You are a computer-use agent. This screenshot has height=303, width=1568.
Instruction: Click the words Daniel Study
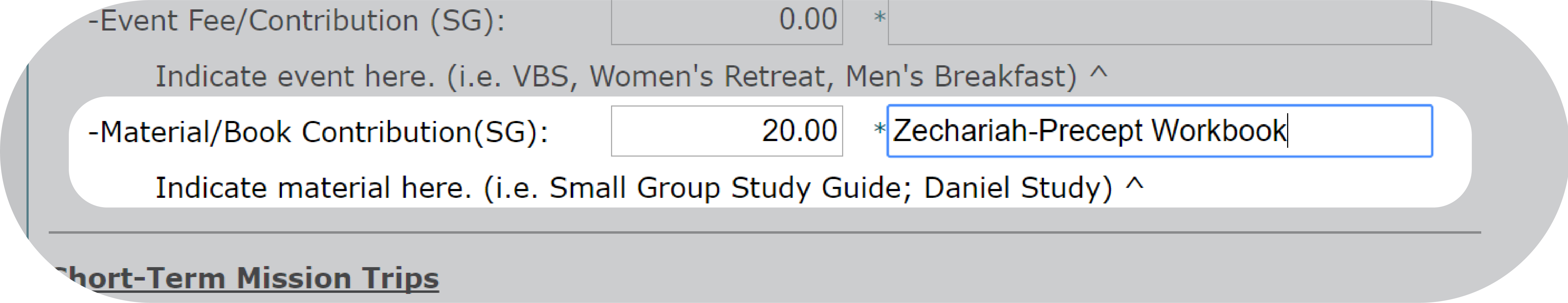tap(1013, 187)
